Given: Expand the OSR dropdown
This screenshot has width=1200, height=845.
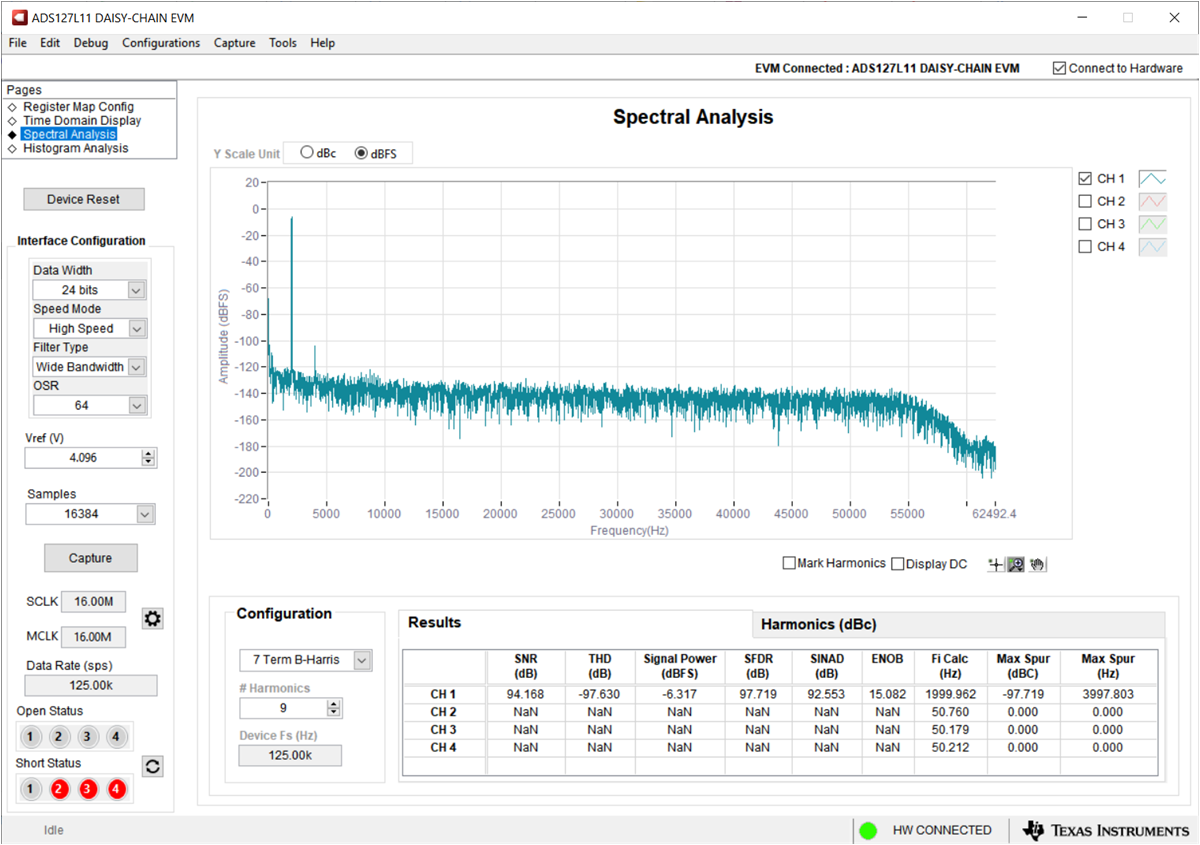Looking at the screenshot, I should point(137,405).
